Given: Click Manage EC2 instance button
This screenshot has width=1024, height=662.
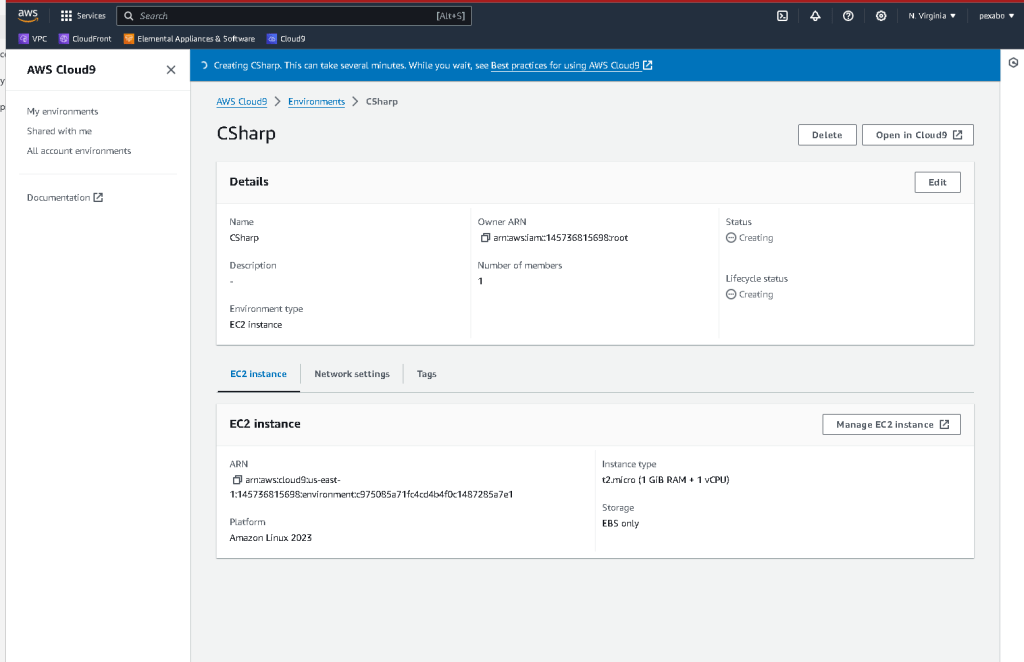Looking at the screenshot, I should tap(891, 424).
